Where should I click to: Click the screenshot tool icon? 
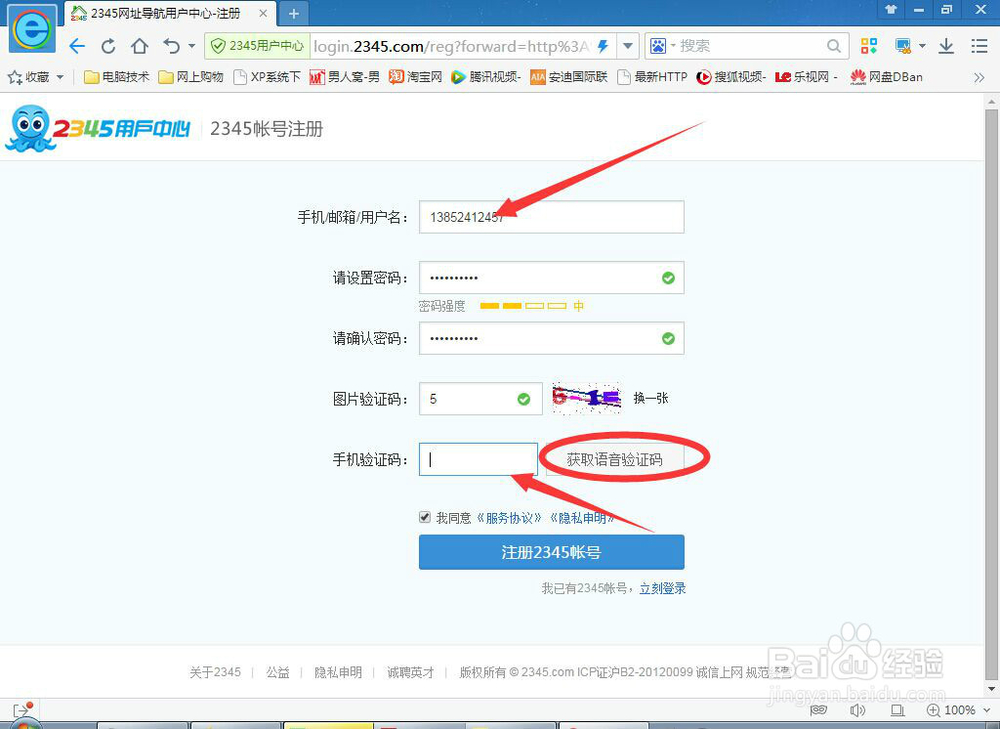[903, 46]
